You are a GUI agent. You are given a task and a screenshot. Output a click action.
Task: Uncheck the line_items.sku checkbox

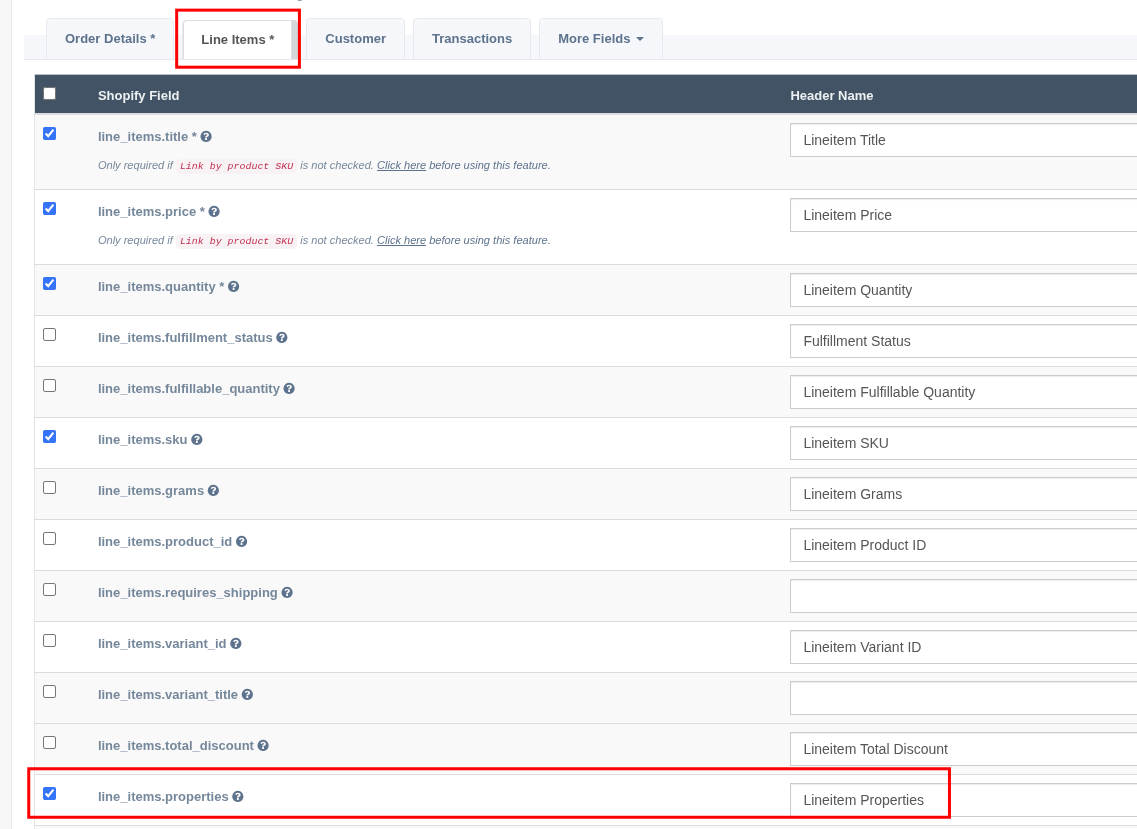click(x=50, y=437)
